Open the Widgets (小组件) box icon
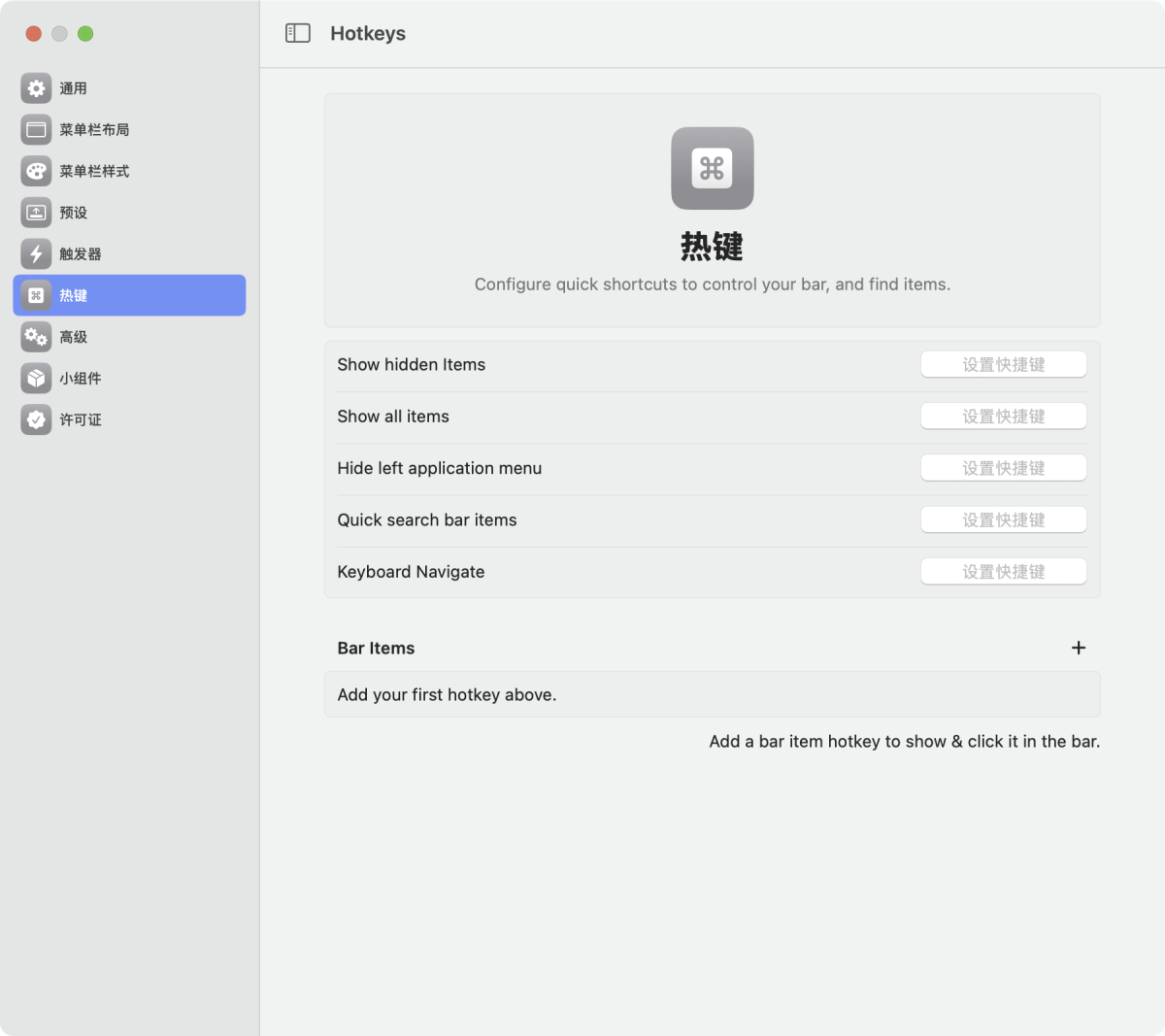 pyautogui.click(x=36, y=379)
